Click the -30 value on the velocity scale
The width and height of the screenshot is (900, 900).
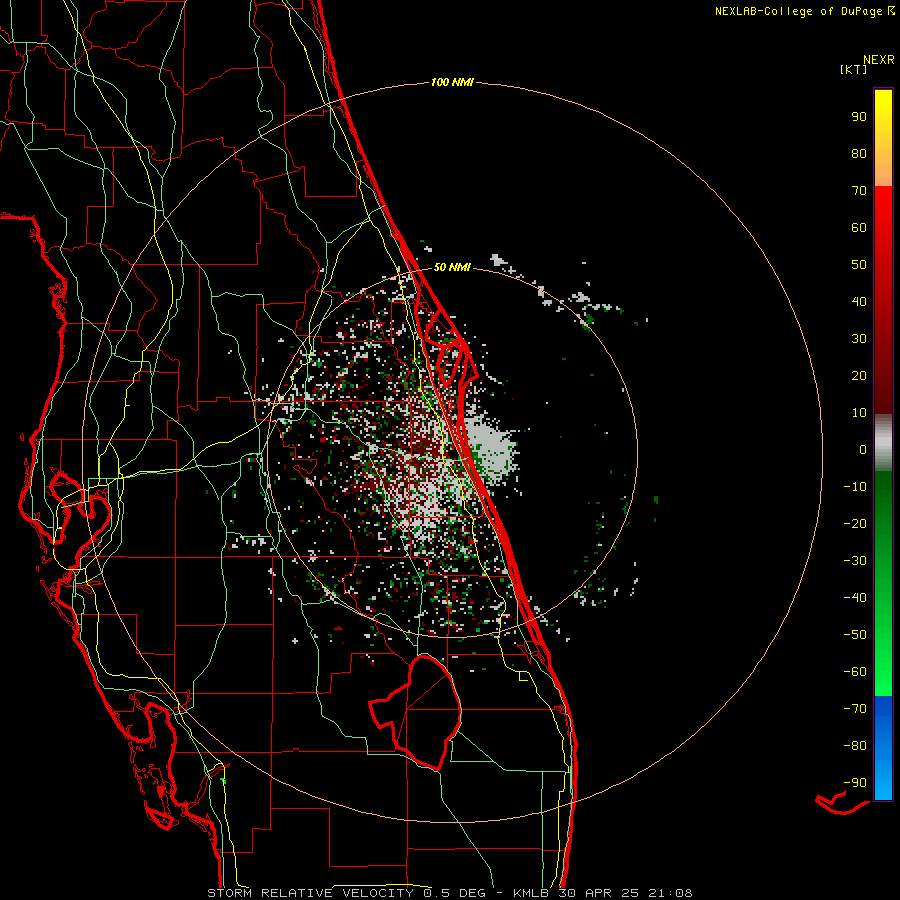pyautogui.click(x=855, y=561)
